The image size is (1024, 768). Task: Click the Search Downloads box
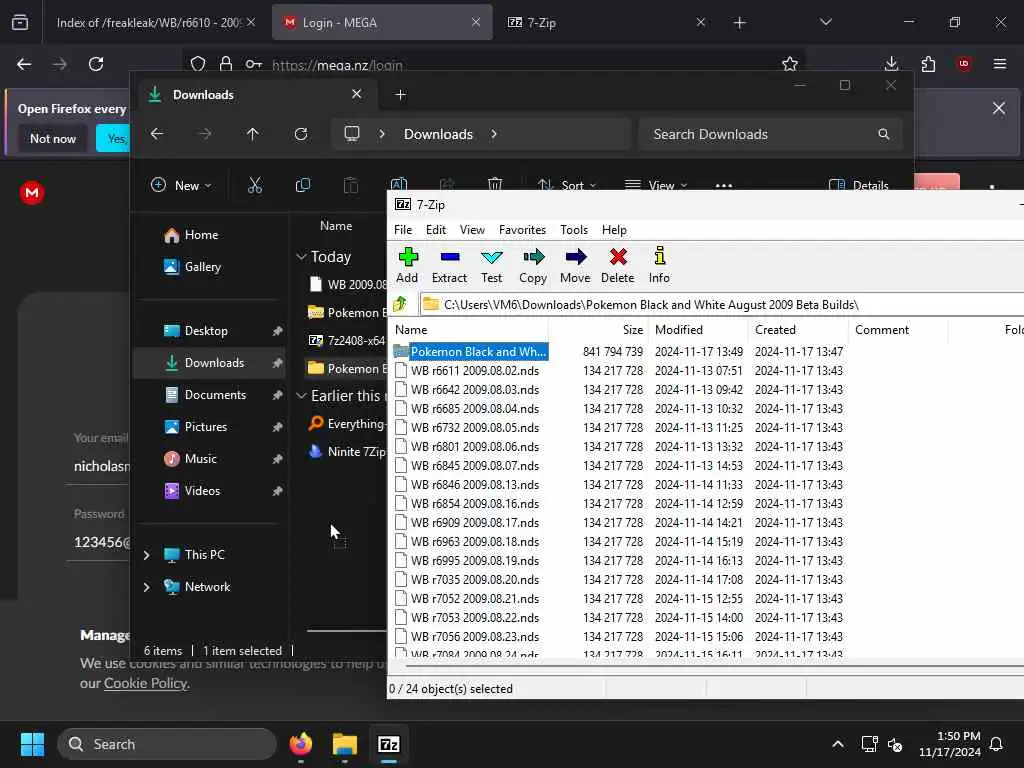click(x=771, y=134)
